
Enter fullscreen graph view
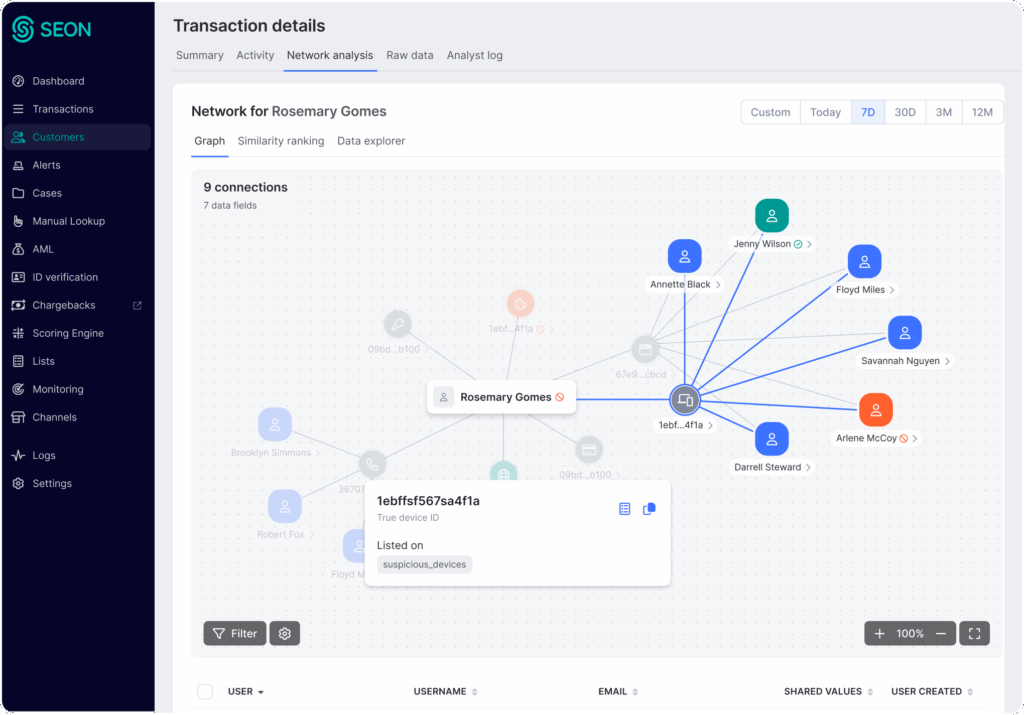coord(974,633)
